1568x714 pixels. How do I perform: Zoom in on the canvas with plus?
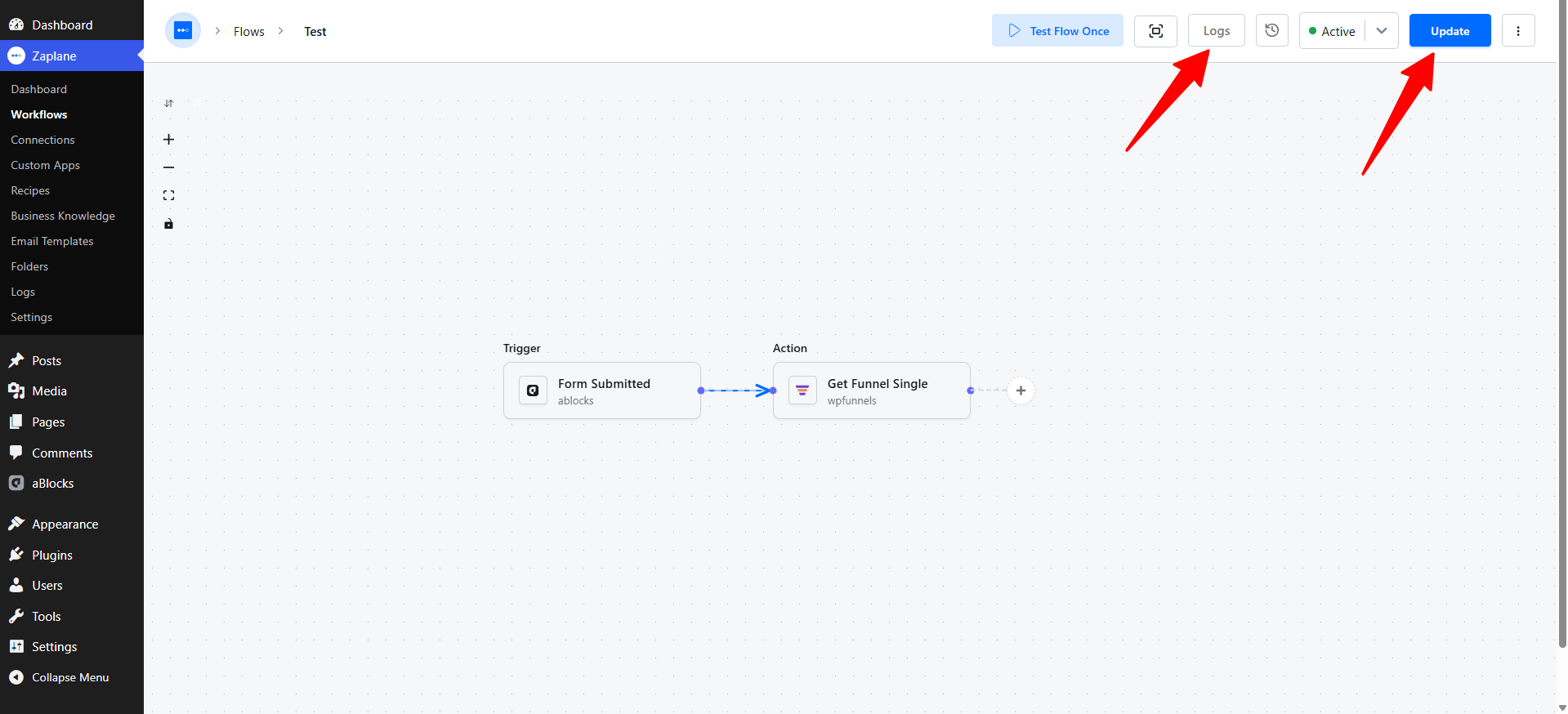click(x=168, y=140)
